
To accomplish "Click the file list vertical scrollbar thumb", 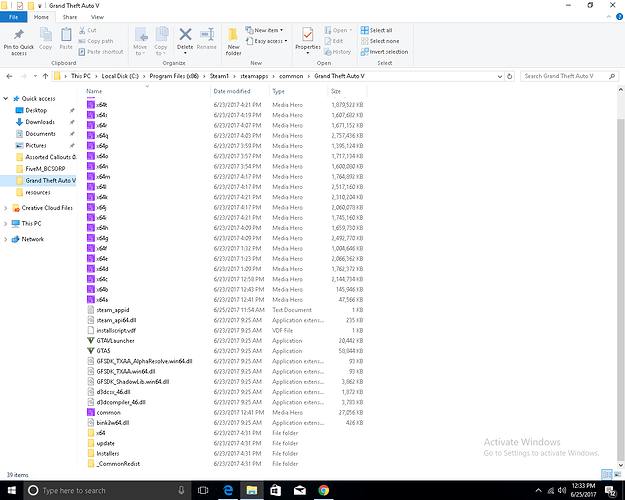I will tap(621, 289).
